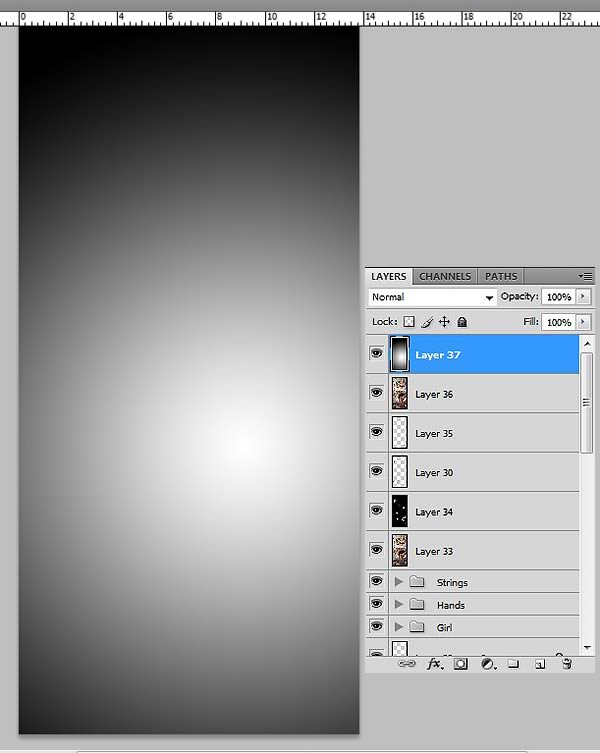
Task: Click the Layer 36 thumbnail
Action: tap(400, 393)
